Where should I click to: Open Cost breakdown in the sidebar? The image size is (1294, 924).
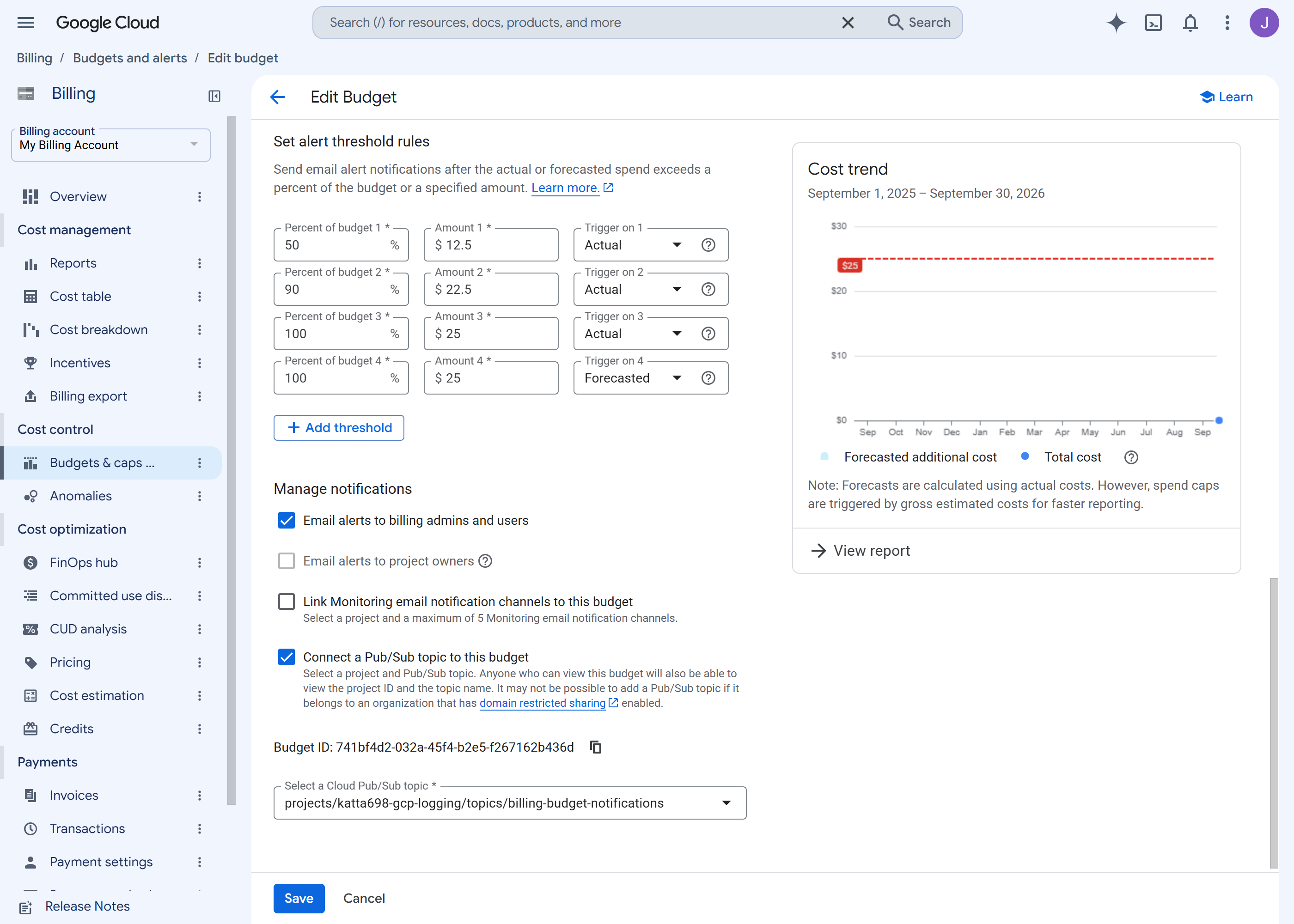pos(98,330)
